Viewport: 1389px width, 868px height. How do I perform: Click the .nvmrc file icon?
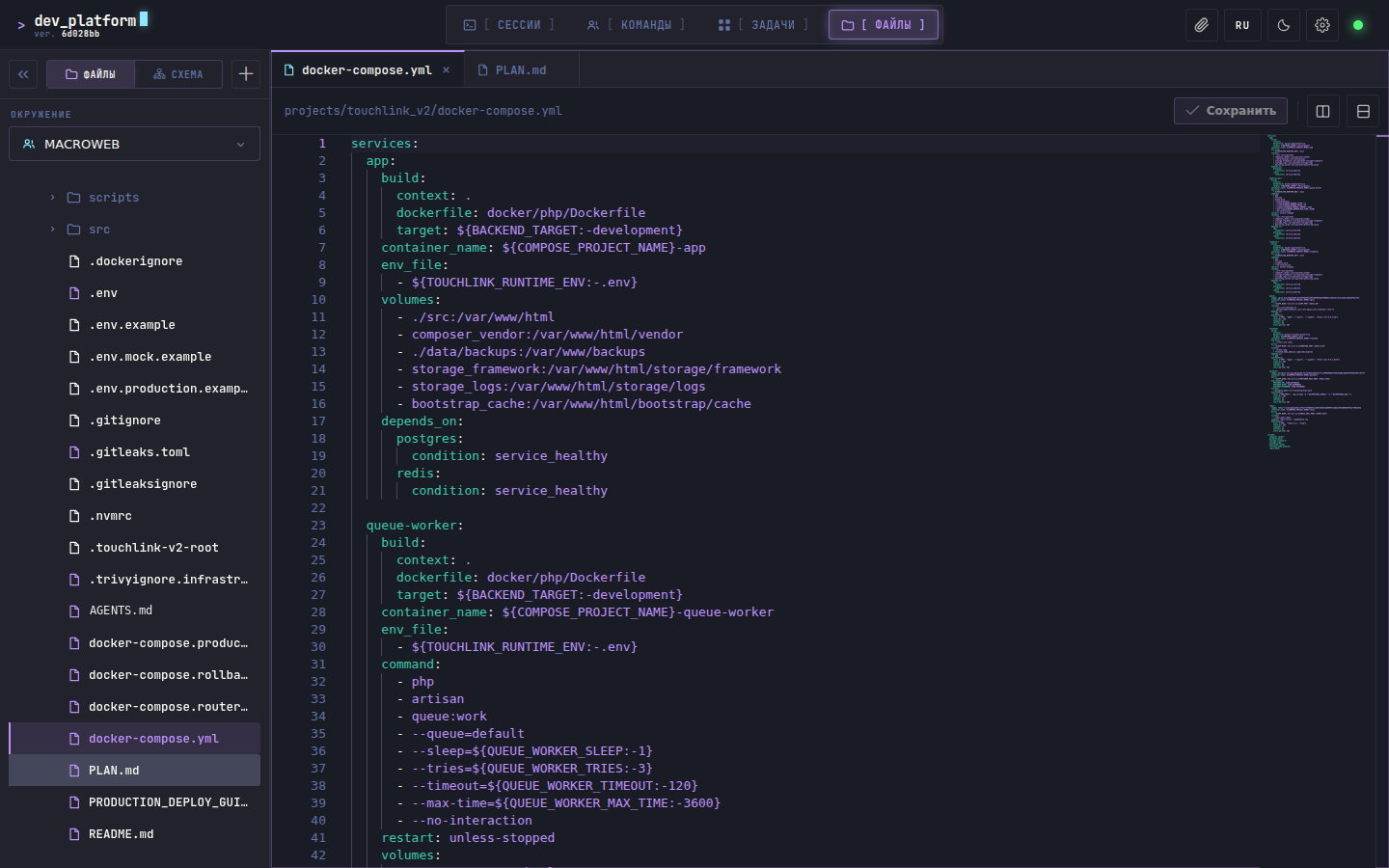click(x=74, y=516)
